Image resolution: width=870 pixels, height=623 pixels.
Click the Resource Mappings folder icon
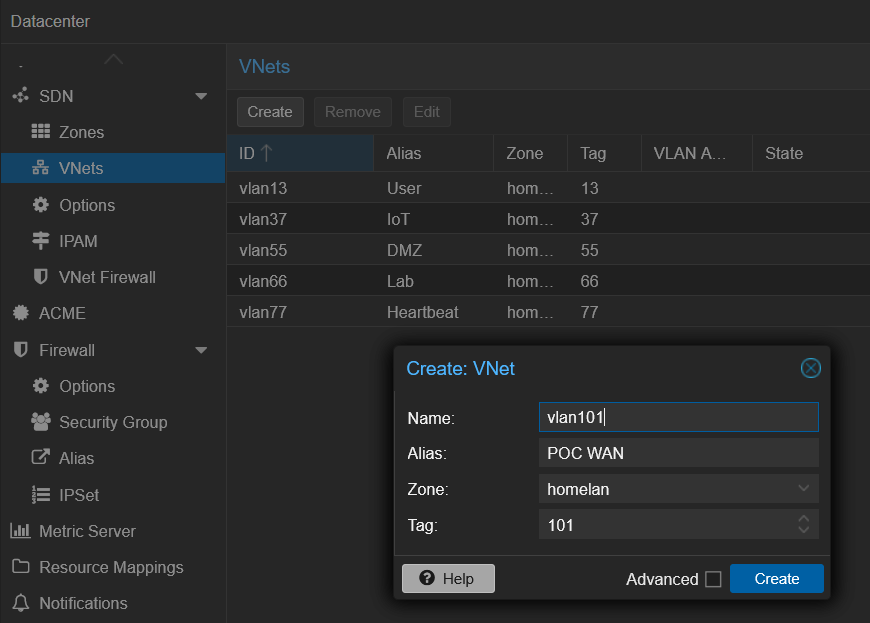point(20,567)
